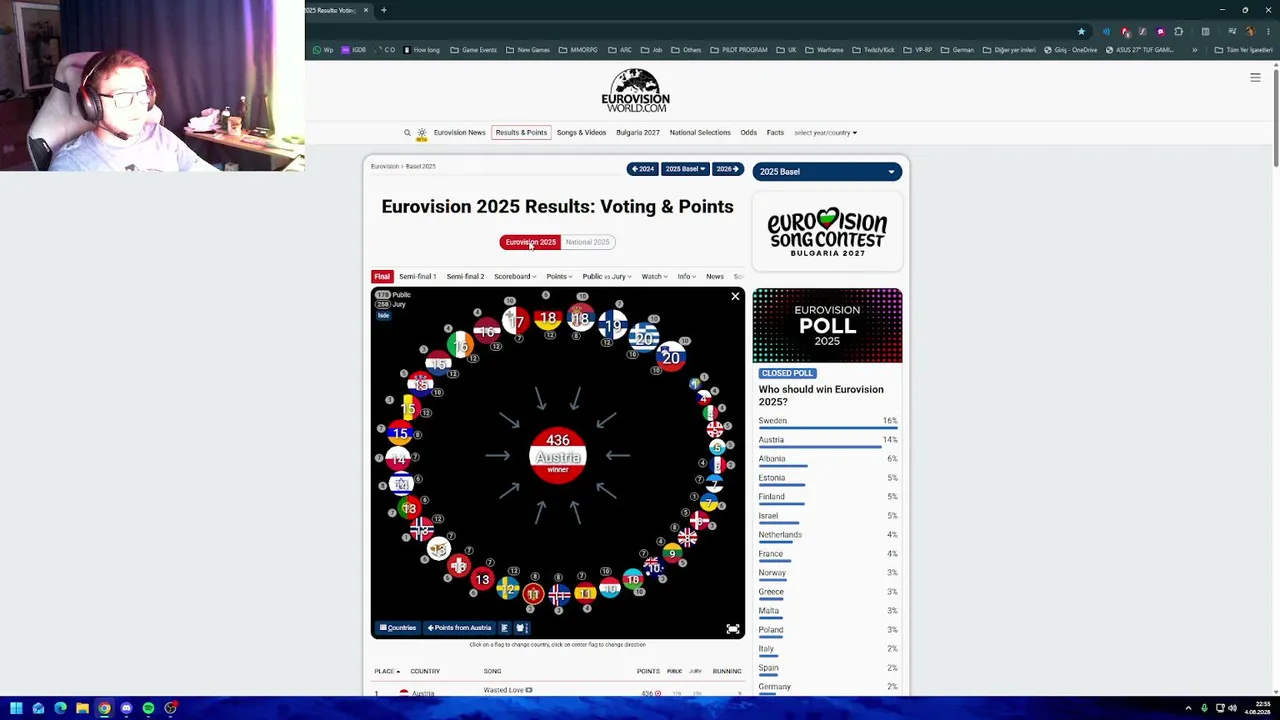Go to the previous year 2024

point(642,169)
